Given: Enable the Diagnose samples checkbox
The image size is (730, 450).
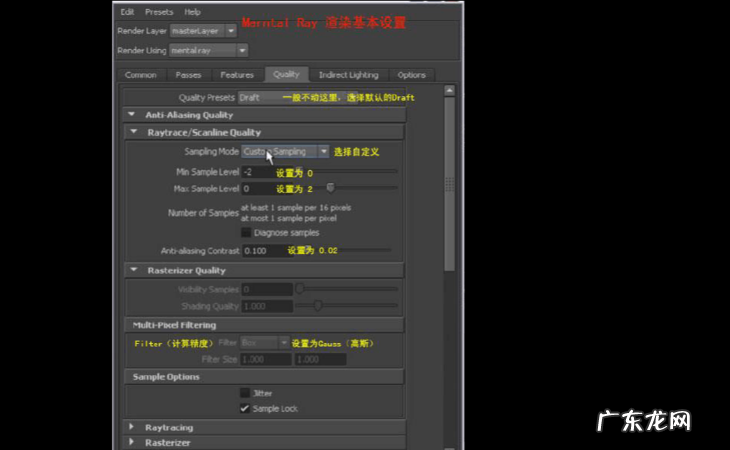Looking at the screenshot, I should pyautogui.click(x=246, y=232).
